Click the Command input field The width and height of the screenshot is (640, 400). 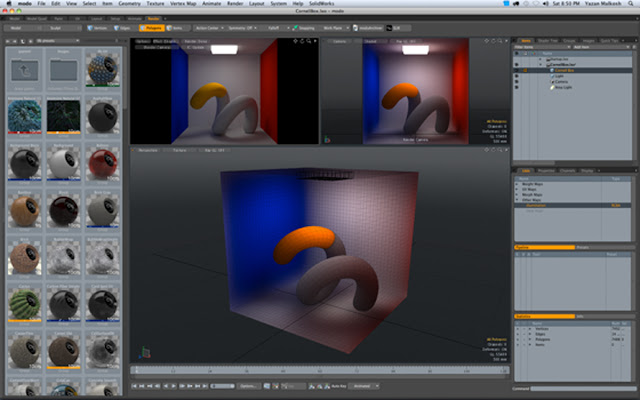583,389
